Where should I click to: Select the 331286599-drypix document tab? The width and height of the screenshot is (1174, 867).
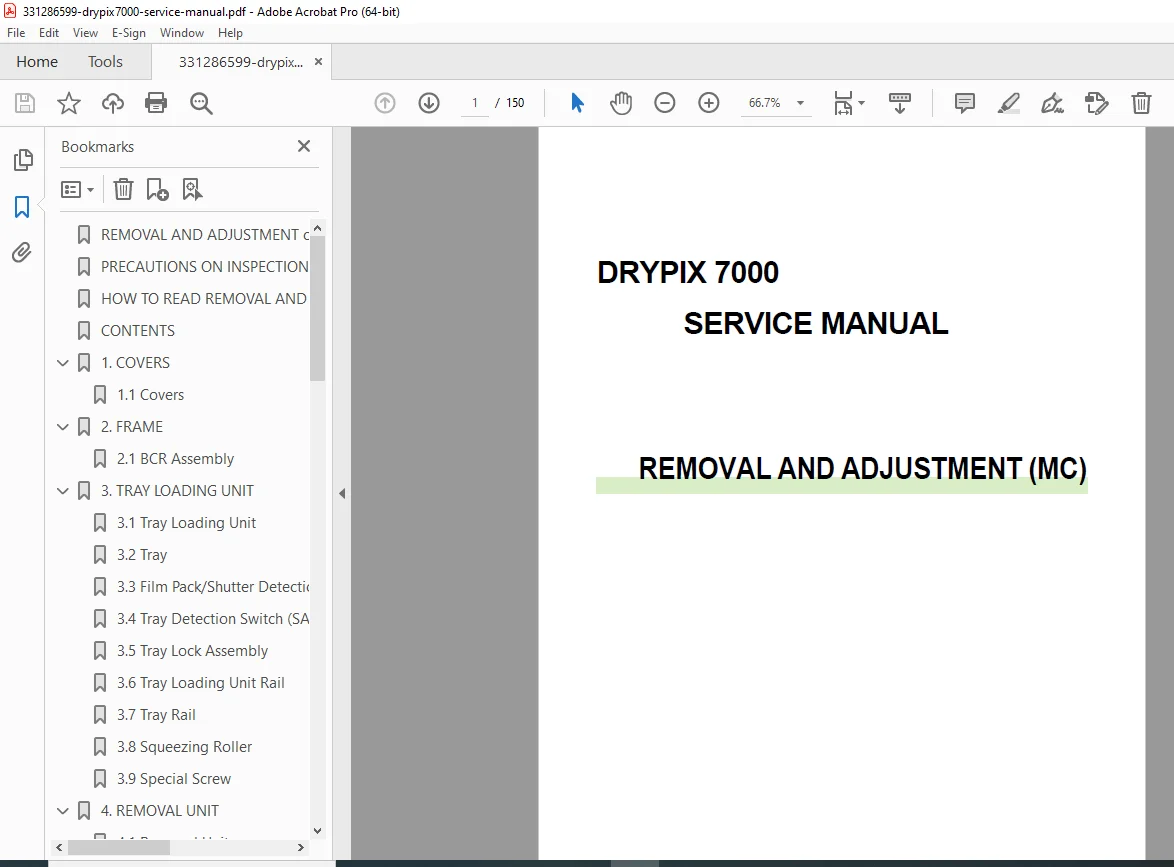point(240,62)
